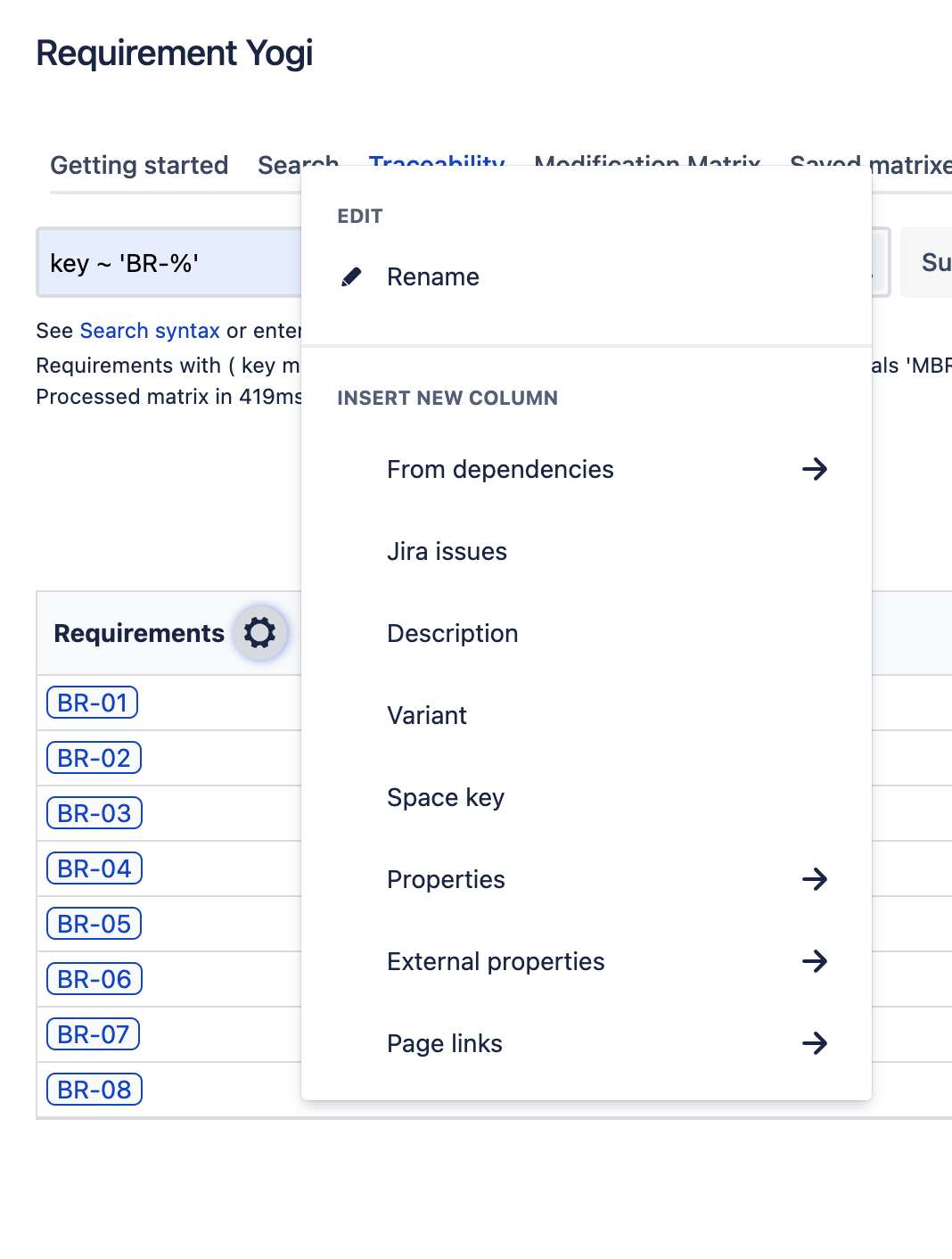Open the Page links submenu arrow
The image size is (952, 1259).
pos(814,1043)
